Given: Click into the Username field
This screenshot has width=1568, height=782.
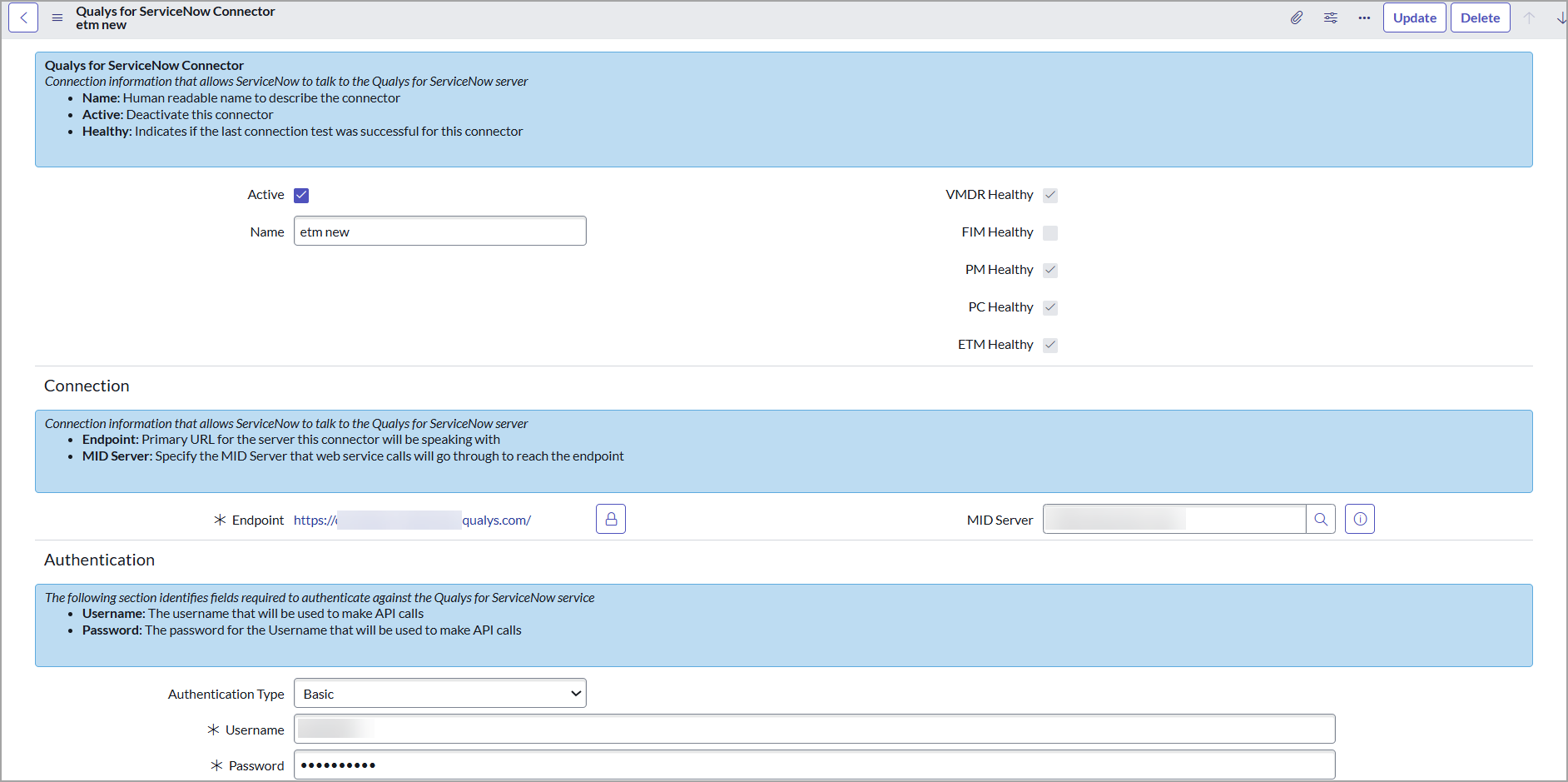Looking at the screenshot, I should point(815,729).
